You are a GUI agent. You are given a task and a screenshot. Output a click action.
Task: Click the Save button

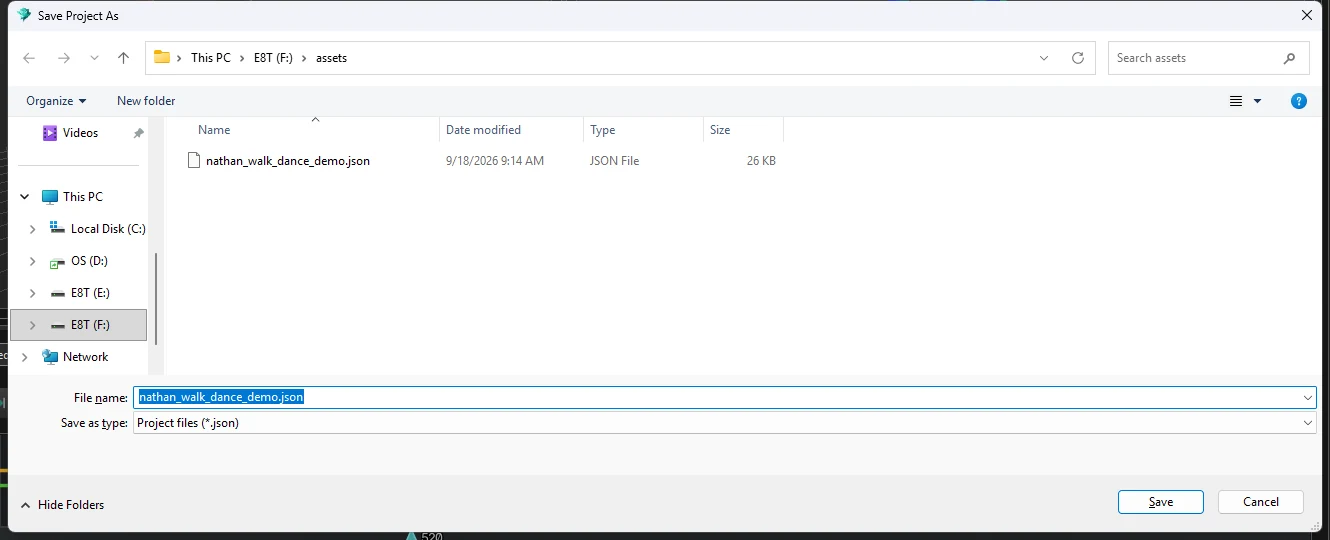pyautogui.click(x=1161, y=502)
